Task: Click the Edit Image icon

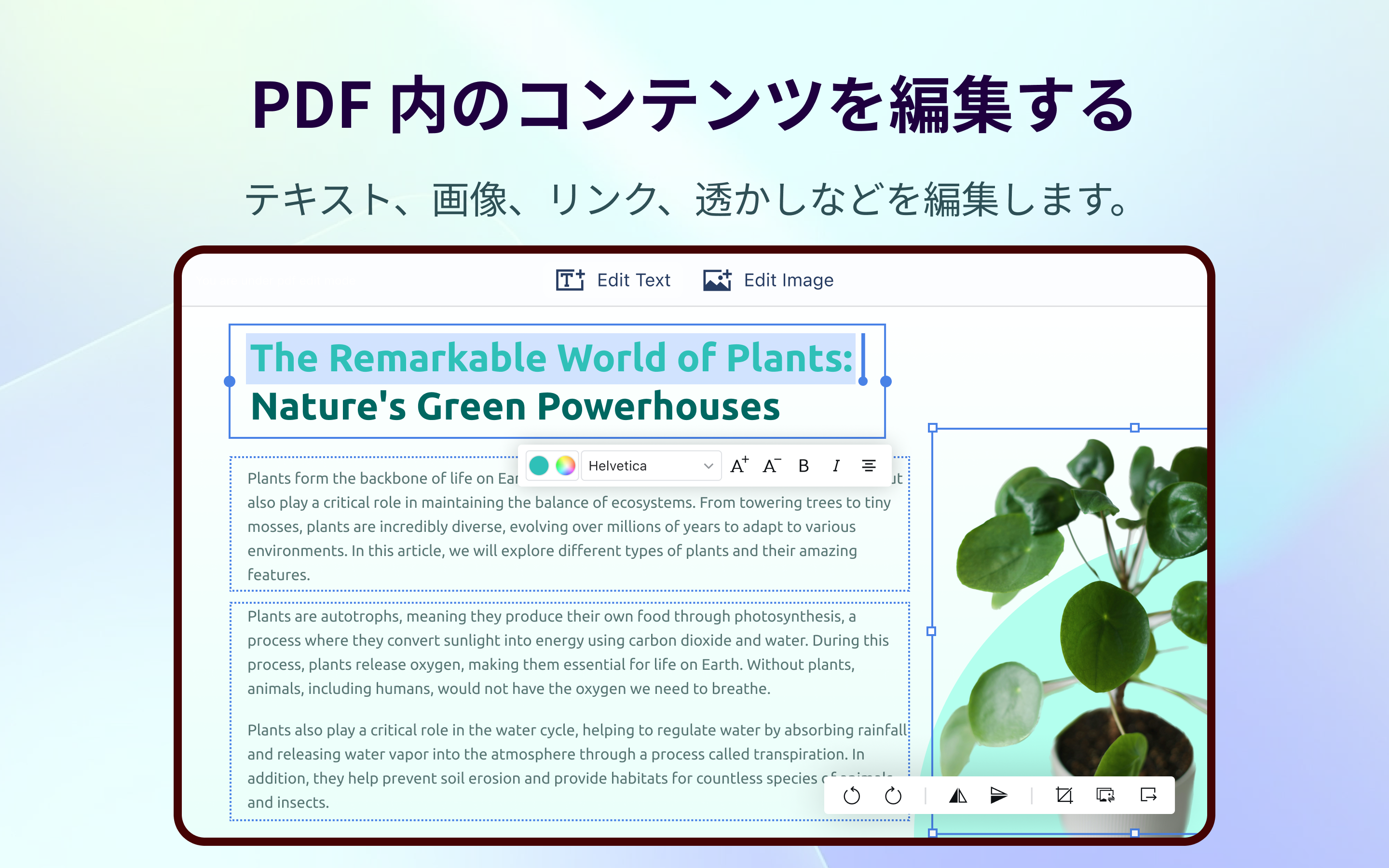Action: (x=718, y=280)
